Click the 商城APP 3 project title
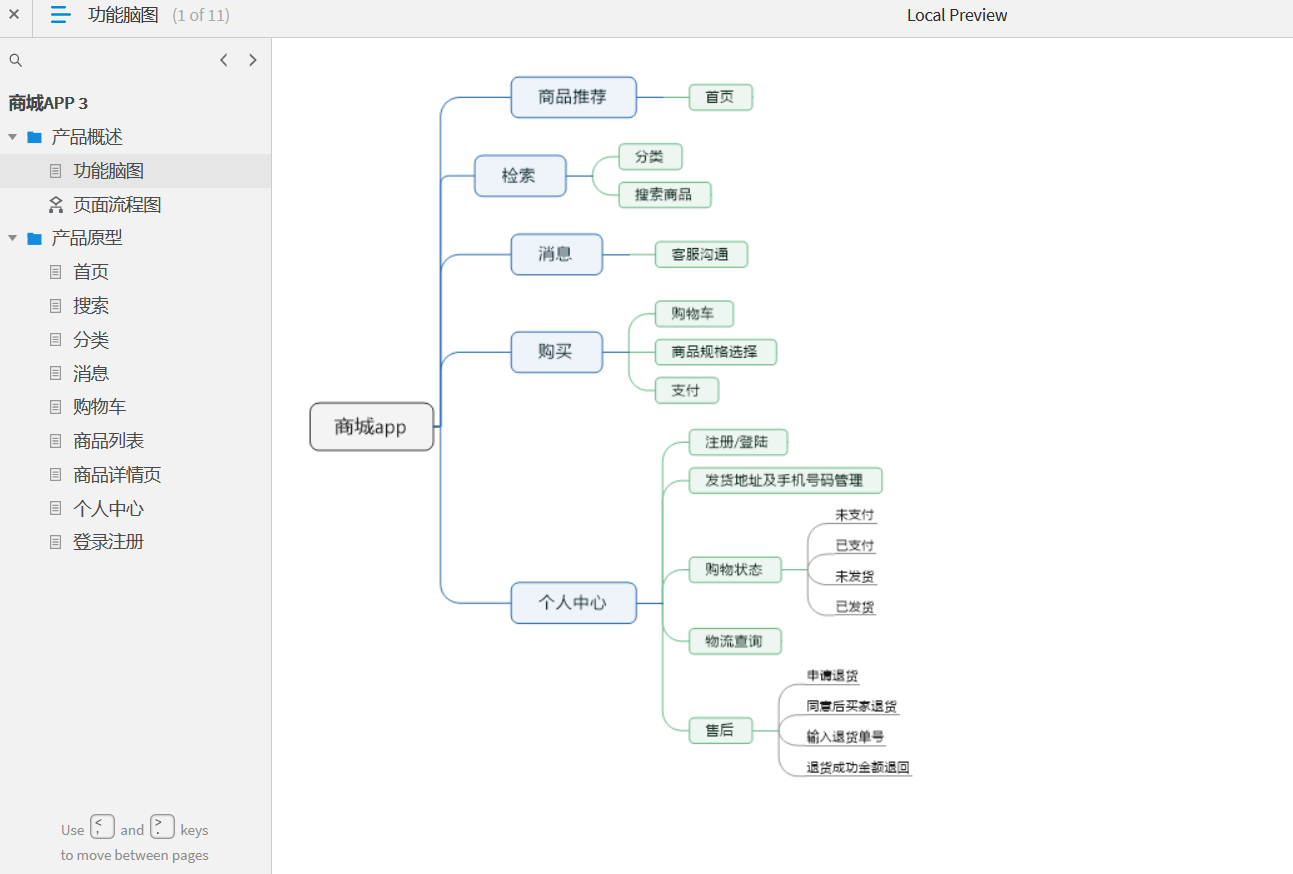 tap(48, 103)
